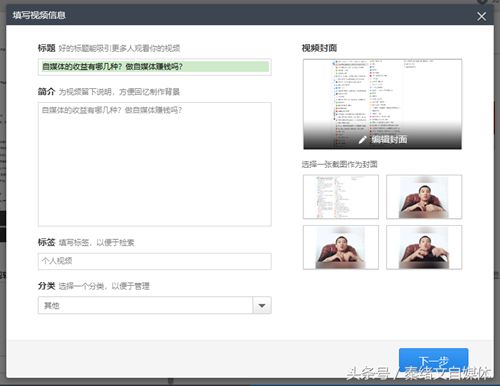Select the 标签 tags input field
The height and width of the screenshot is (386, 500).
pos(155,261)
